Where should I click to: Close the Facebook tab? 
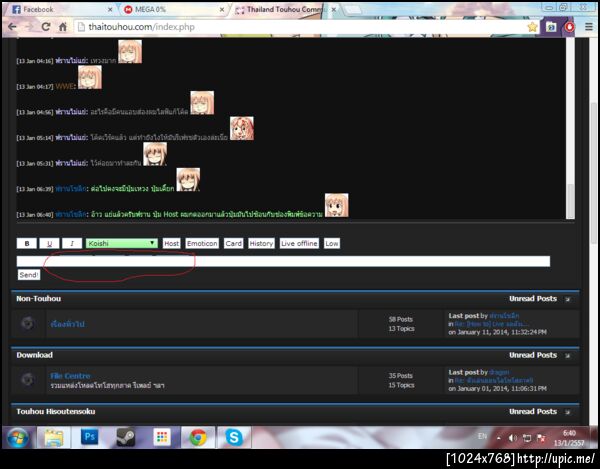tap(110, 10)
